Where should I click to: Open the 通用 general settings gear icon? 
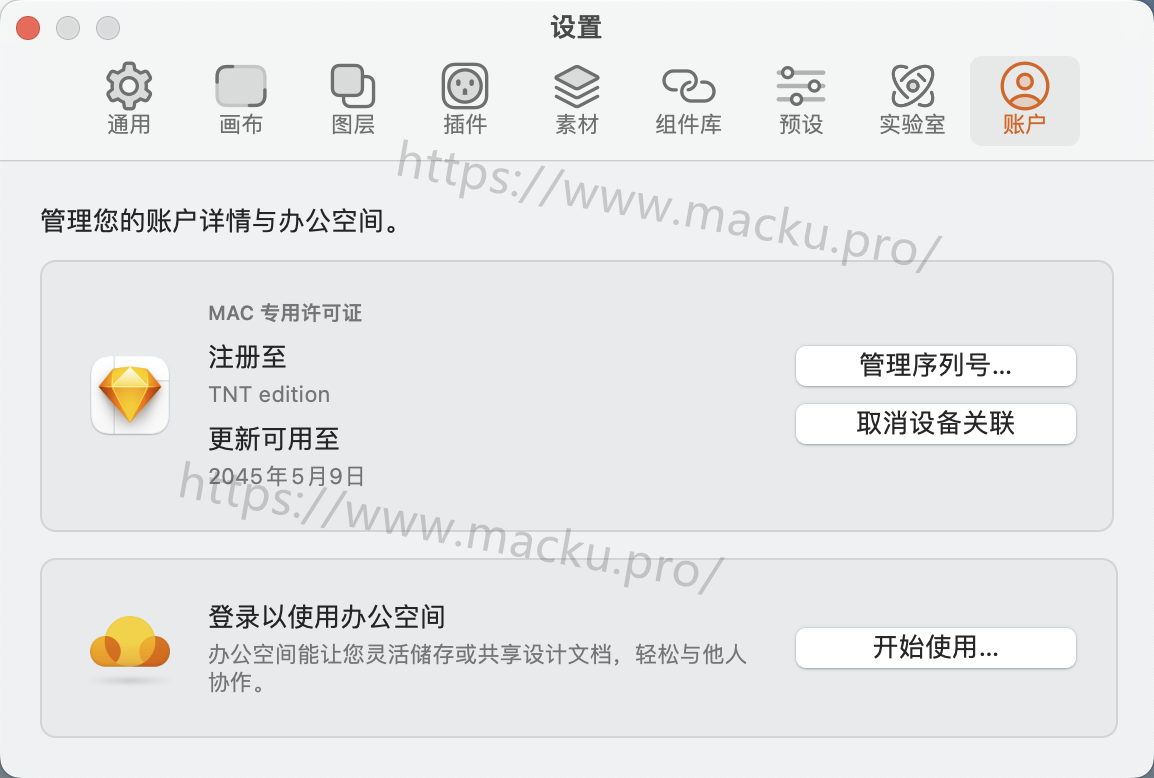129,85
